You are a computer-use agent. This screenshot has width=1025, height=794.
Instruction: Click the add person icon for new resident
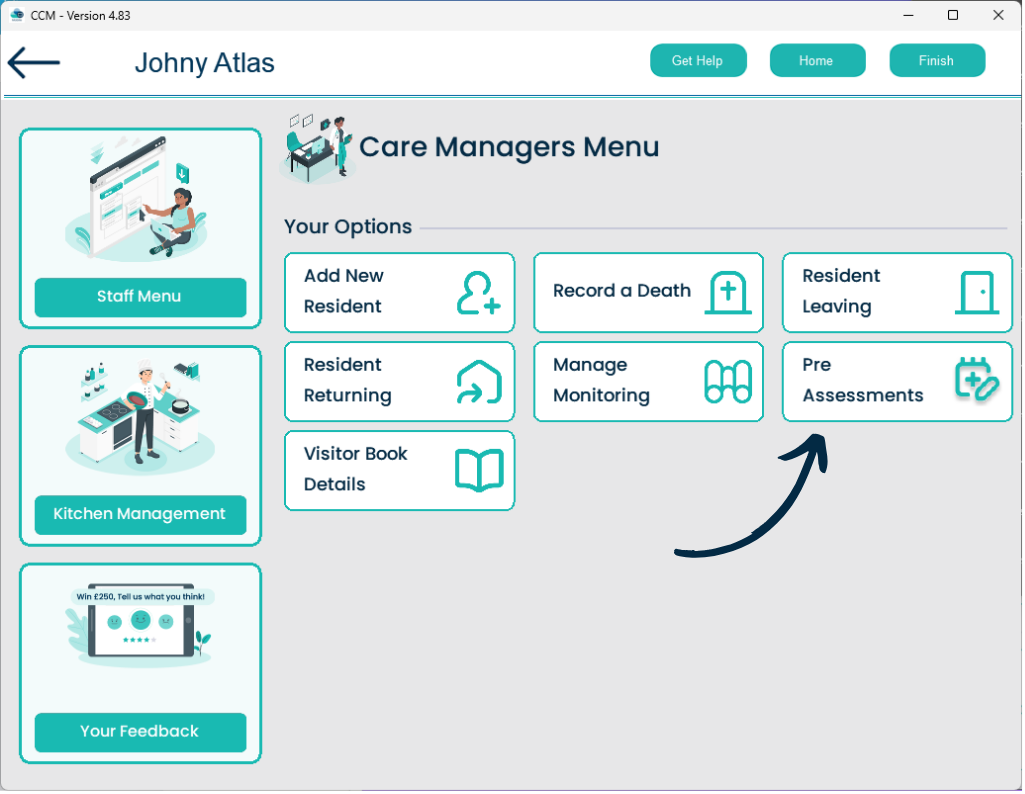click(x=478, y=292)
